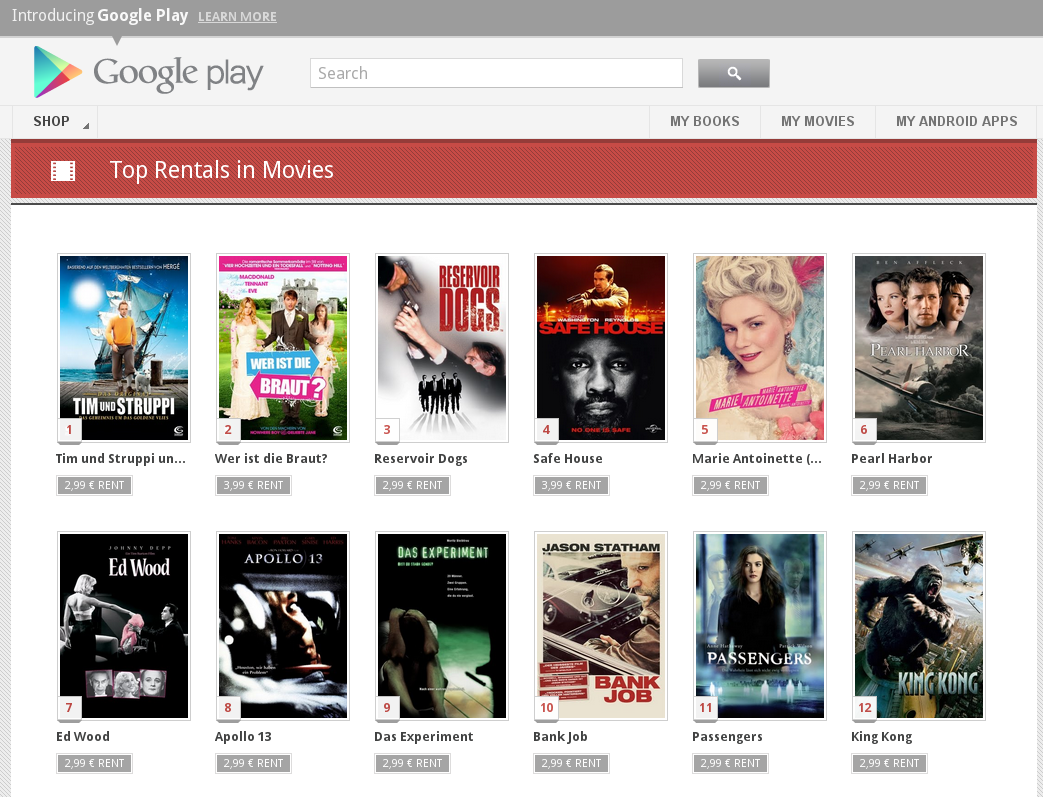Rent Marie Antoinette for 2,99 €

click(730, 486)
